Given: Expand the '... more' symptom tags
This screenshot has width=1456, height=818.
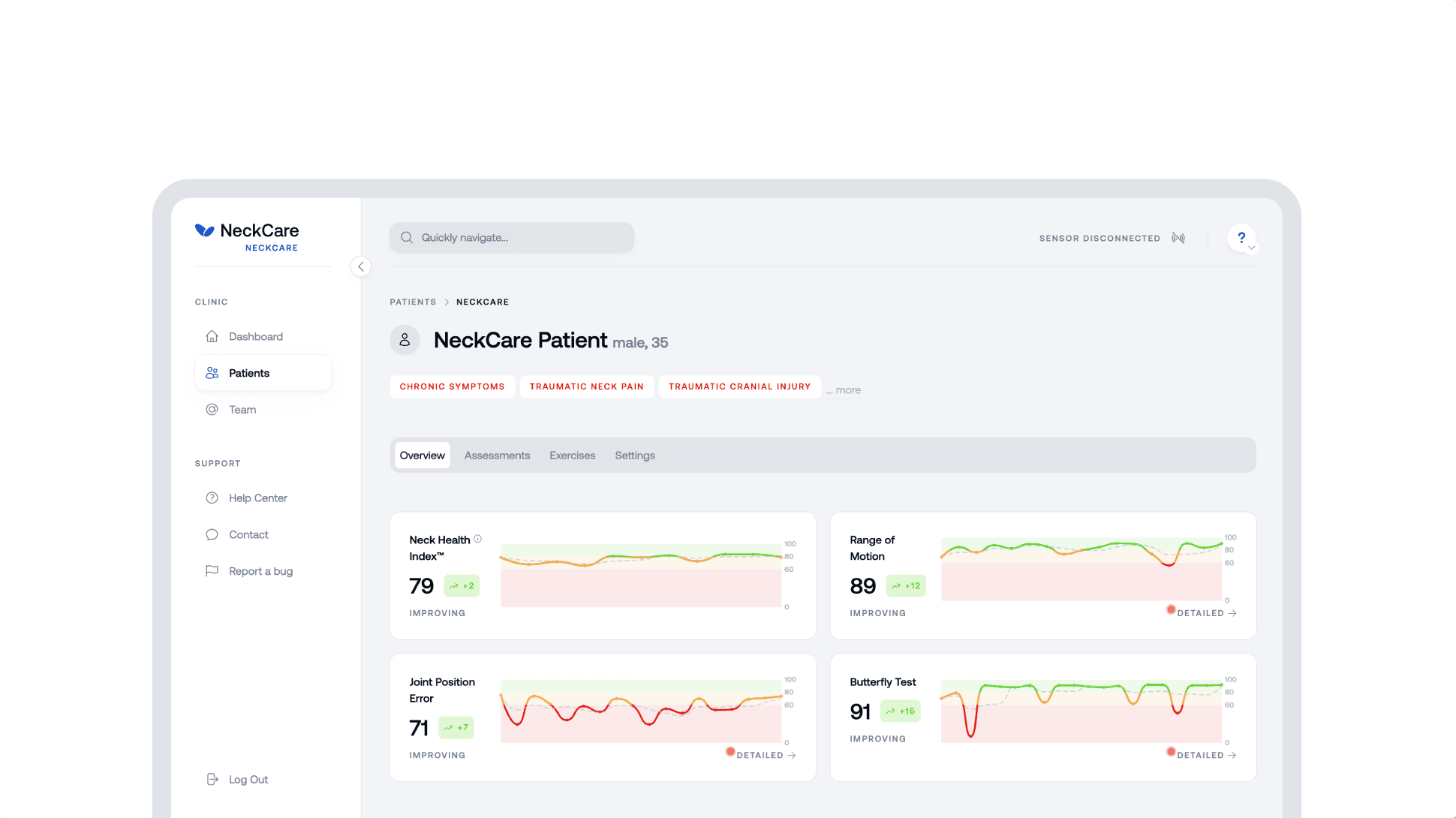Looking at the screenshot, I should [x=844, y=390].
